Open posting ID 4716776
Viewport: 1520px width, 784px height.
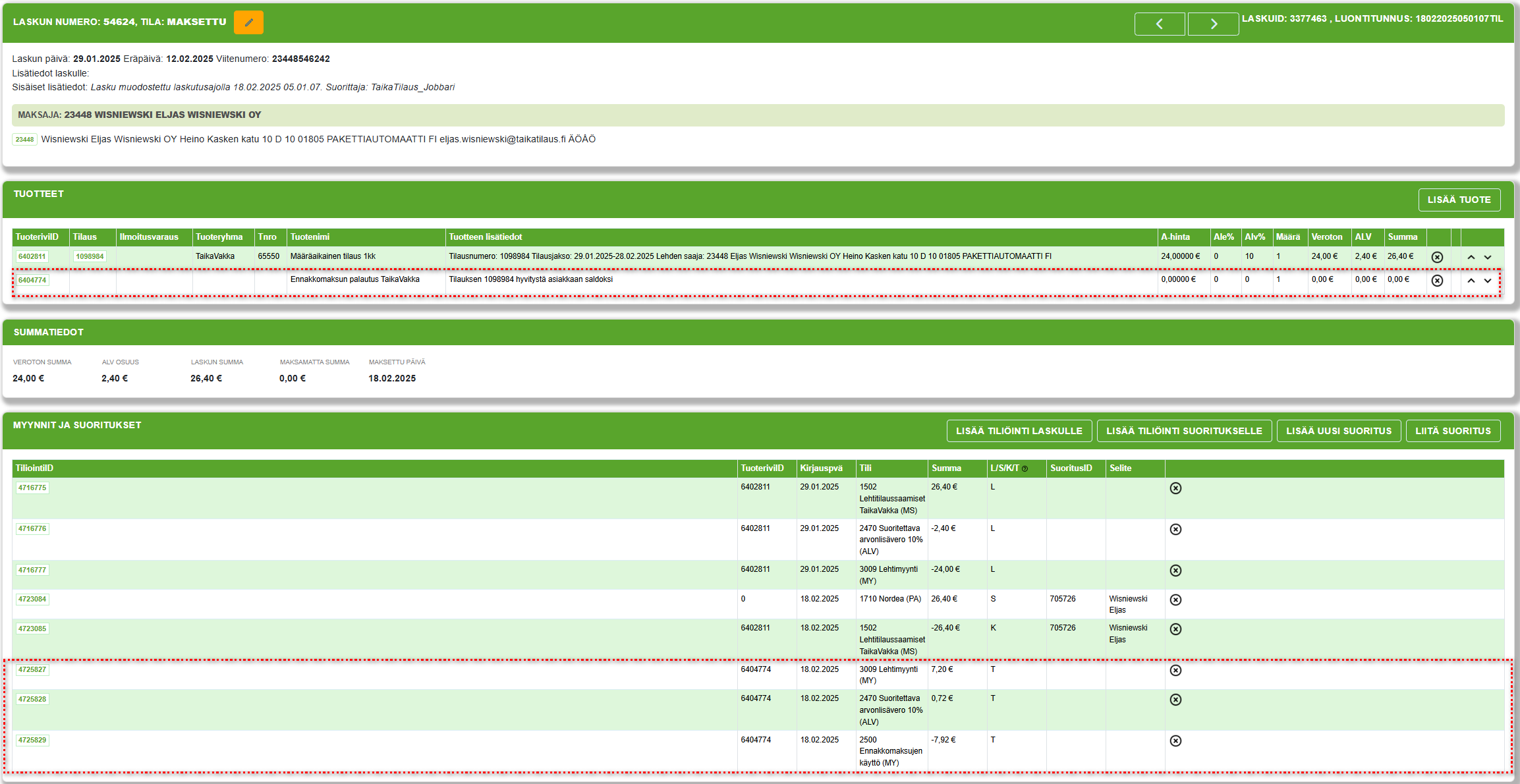[32, 529]
